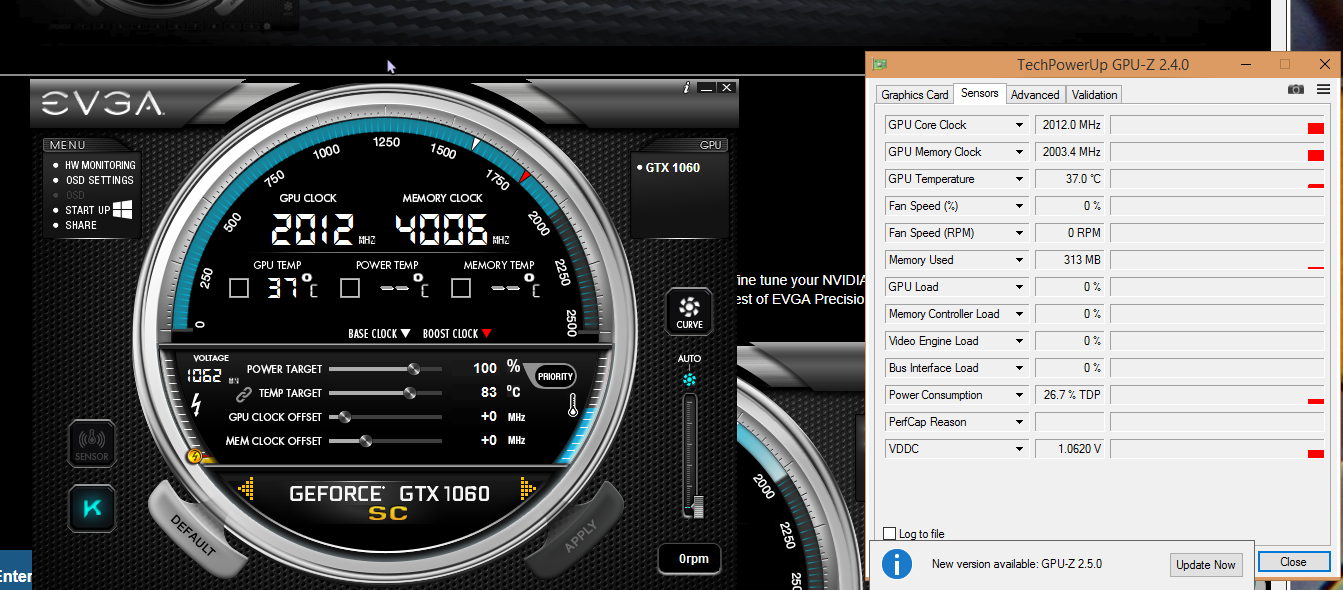Click the EVGA logo
Viewport: 1343px width, 590px height.
102,103
